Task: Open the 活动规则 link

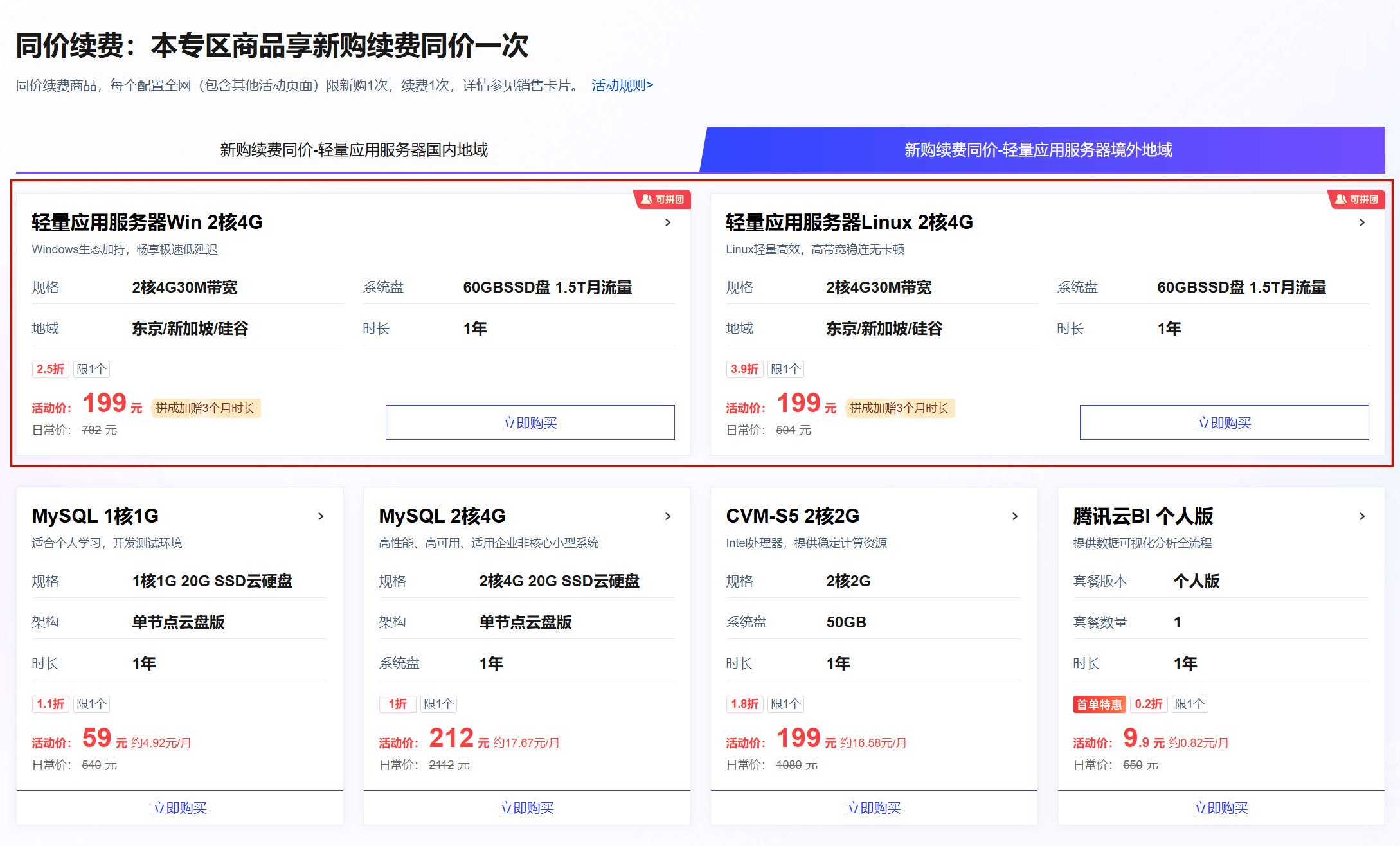Action: (x=622, y=85)
